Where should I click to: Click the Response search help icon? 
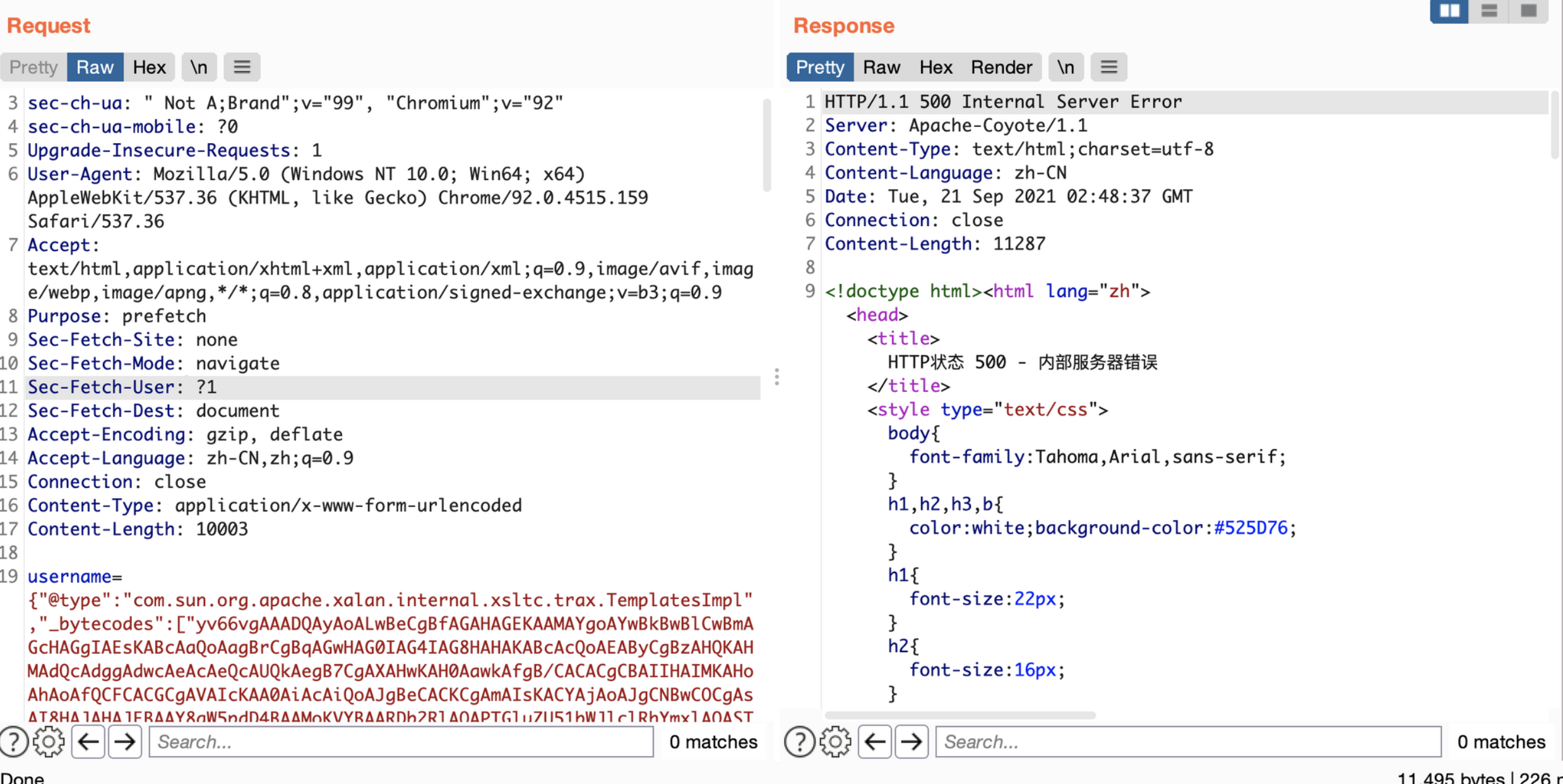799,742
